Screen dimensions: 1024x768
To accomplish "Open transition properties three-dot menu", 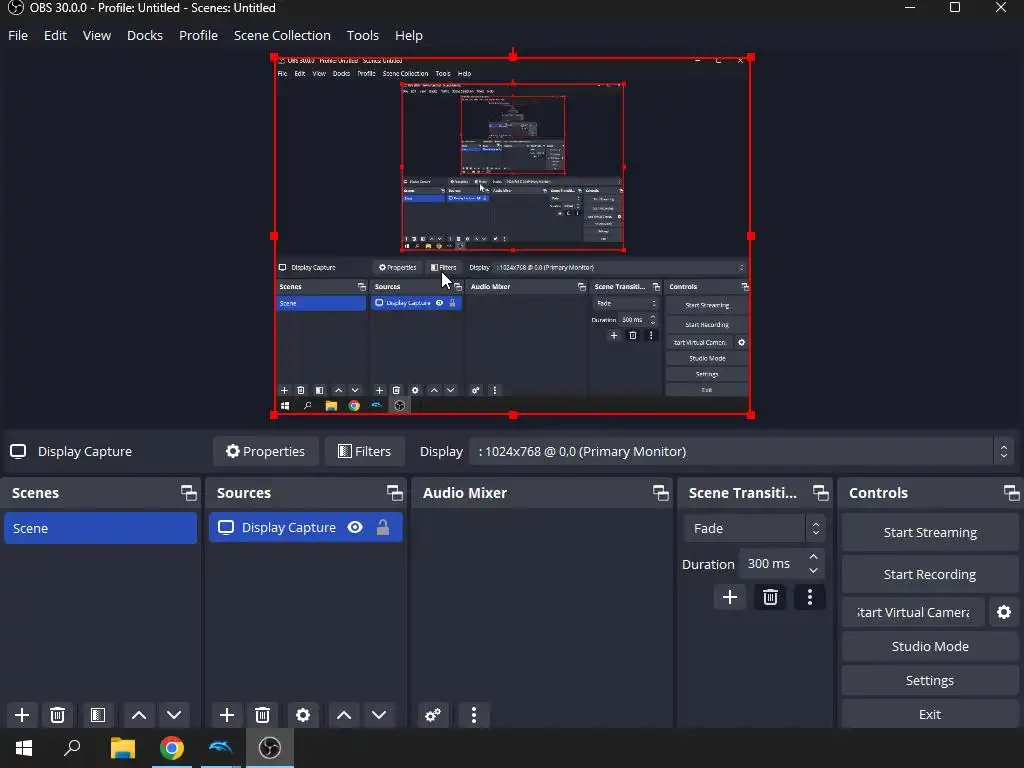I will [810, 597].
